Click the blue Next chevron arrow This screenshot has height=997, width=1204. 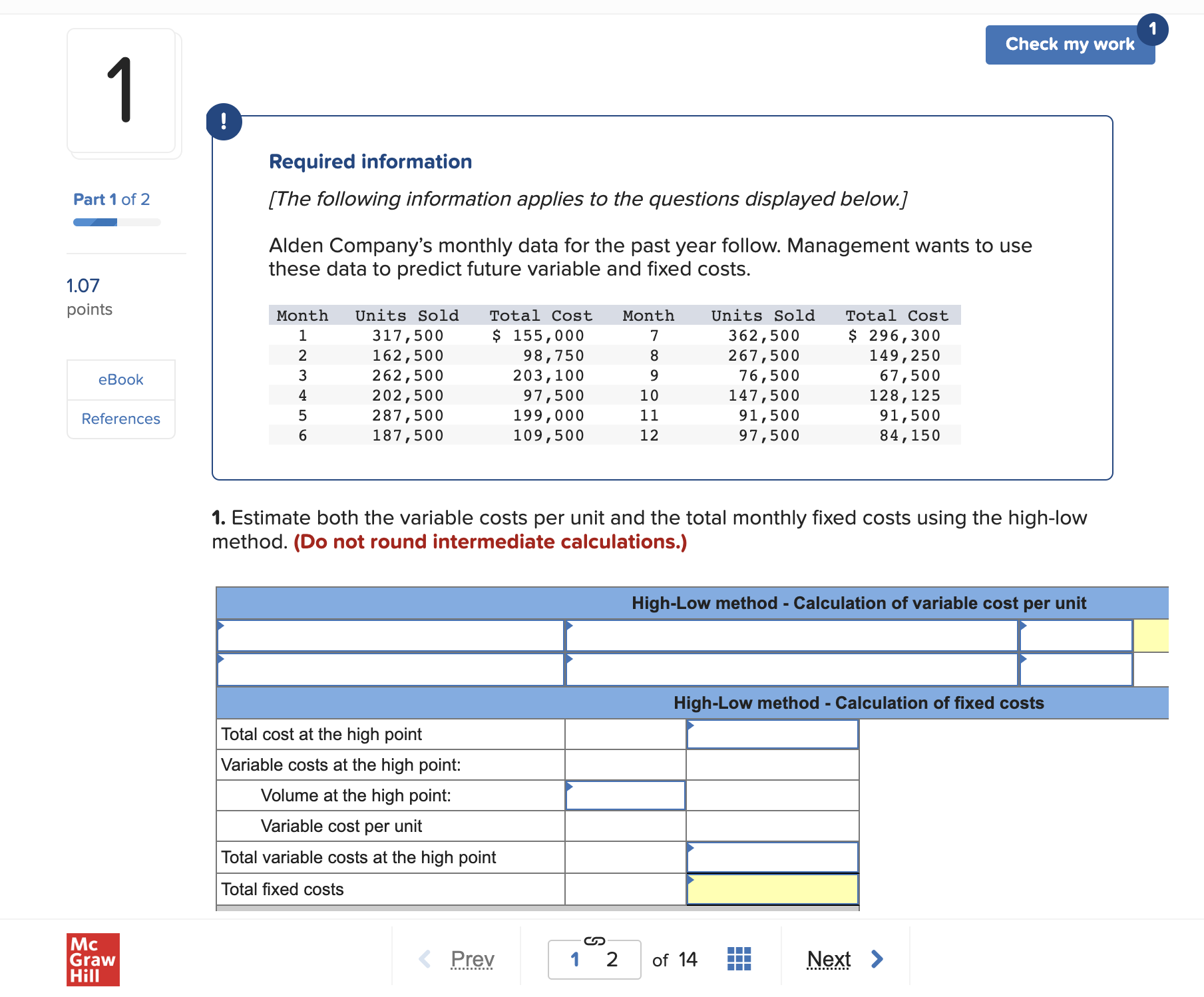pos(877,959)
